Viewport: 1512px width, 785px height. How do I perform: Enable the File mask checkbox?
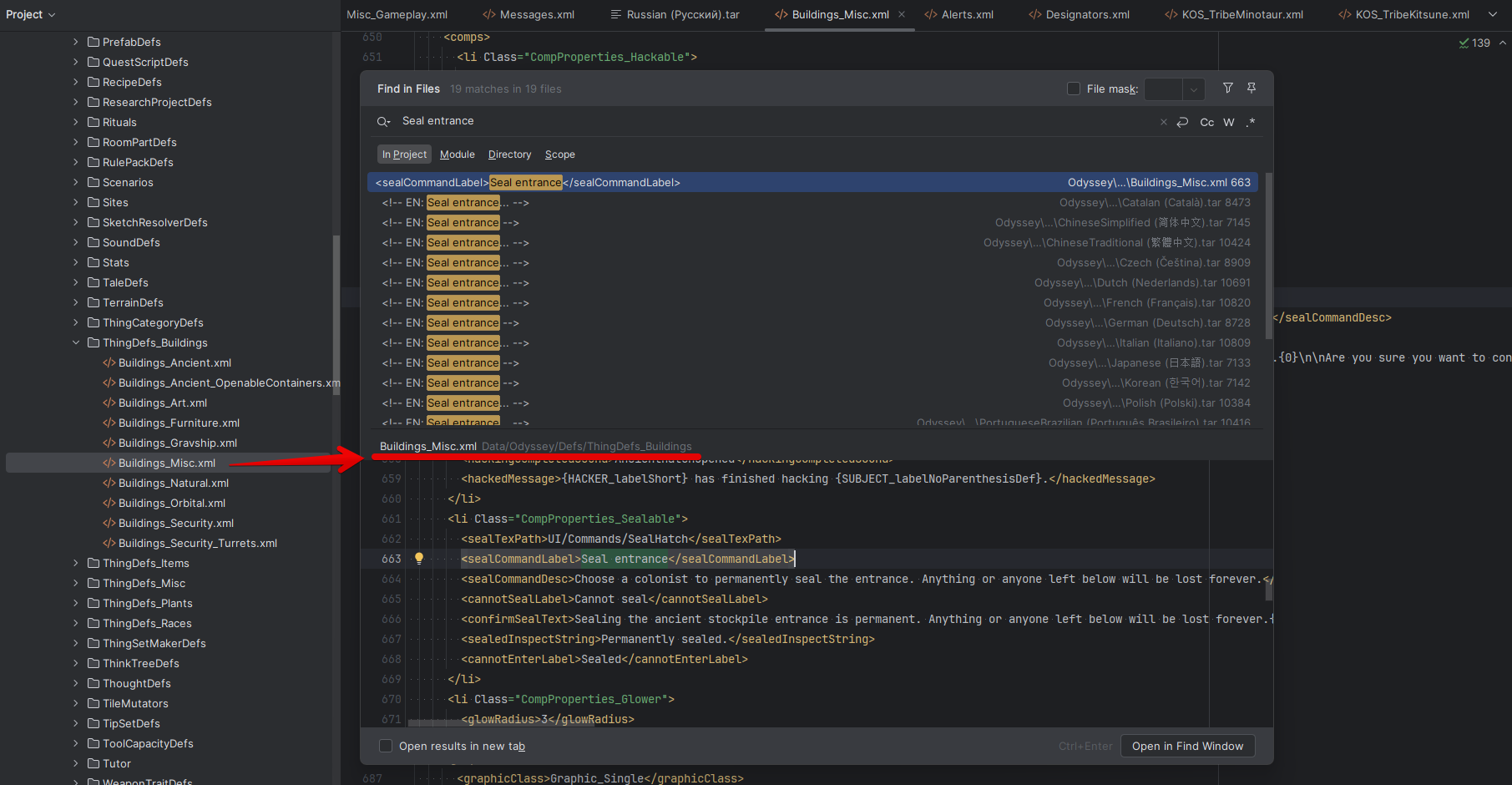1074,89
